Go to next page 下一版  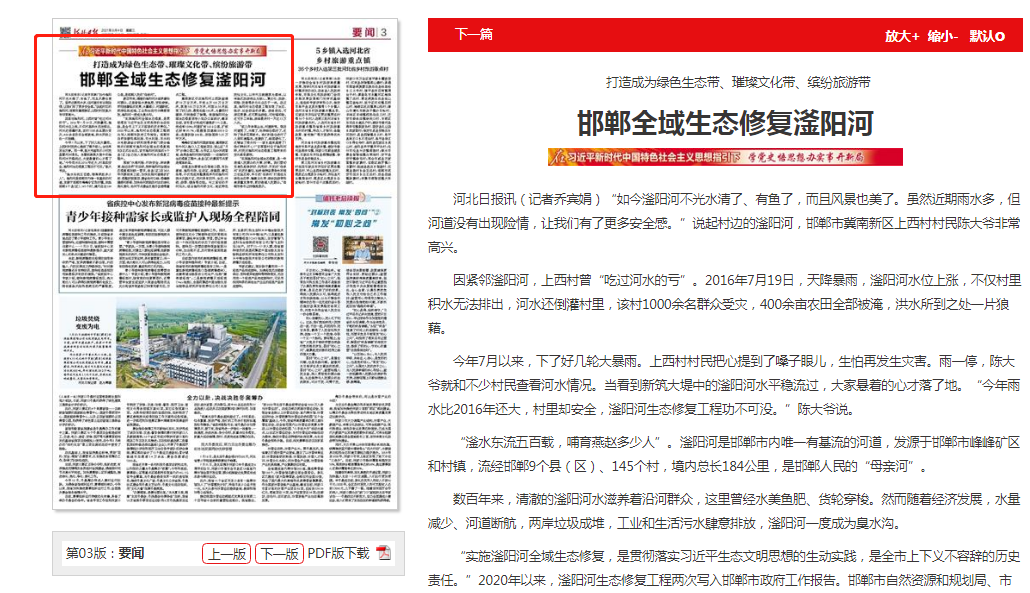pos(279,554)
